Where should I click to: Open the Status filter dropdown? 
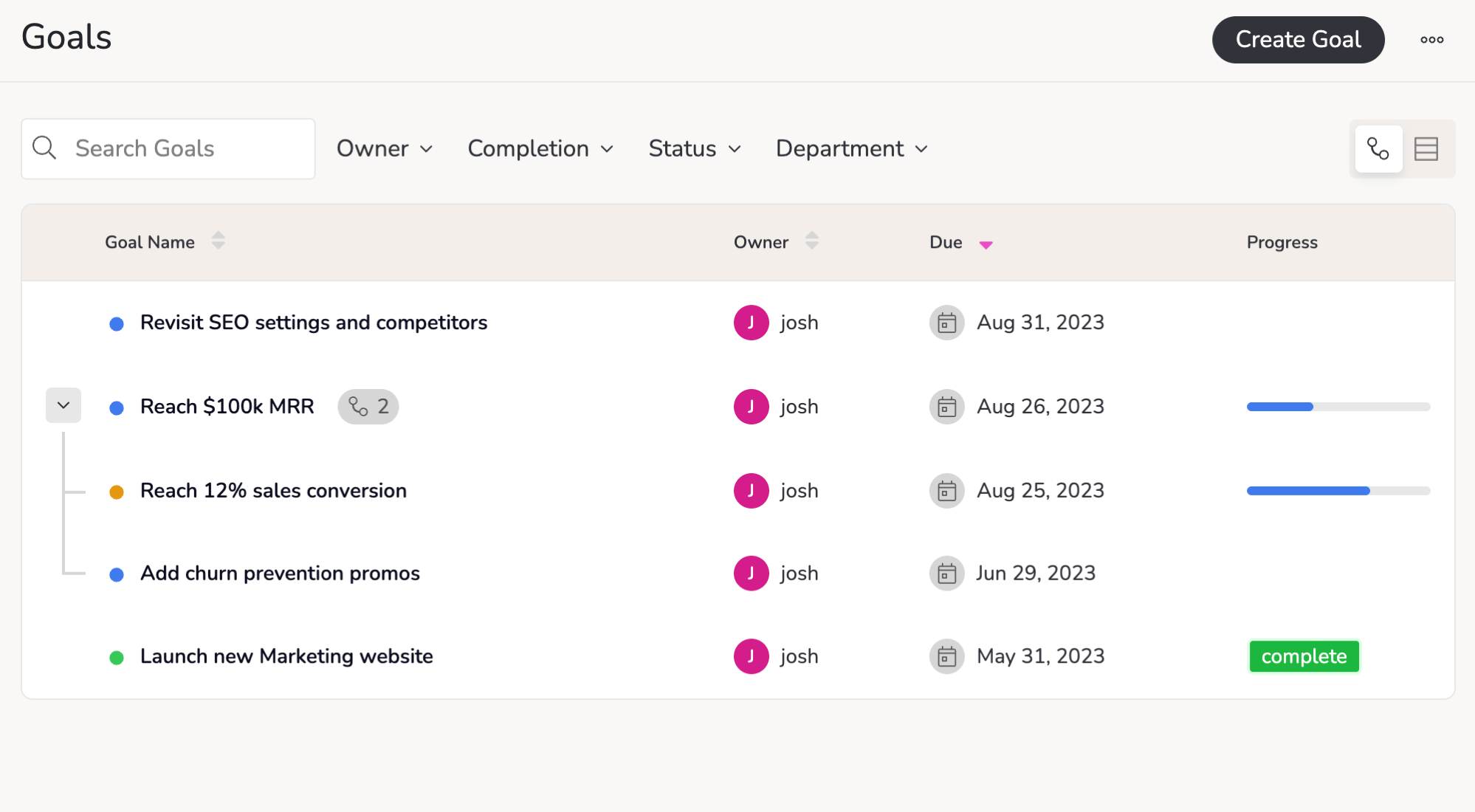pyautogui.click(x=694, y=149)
